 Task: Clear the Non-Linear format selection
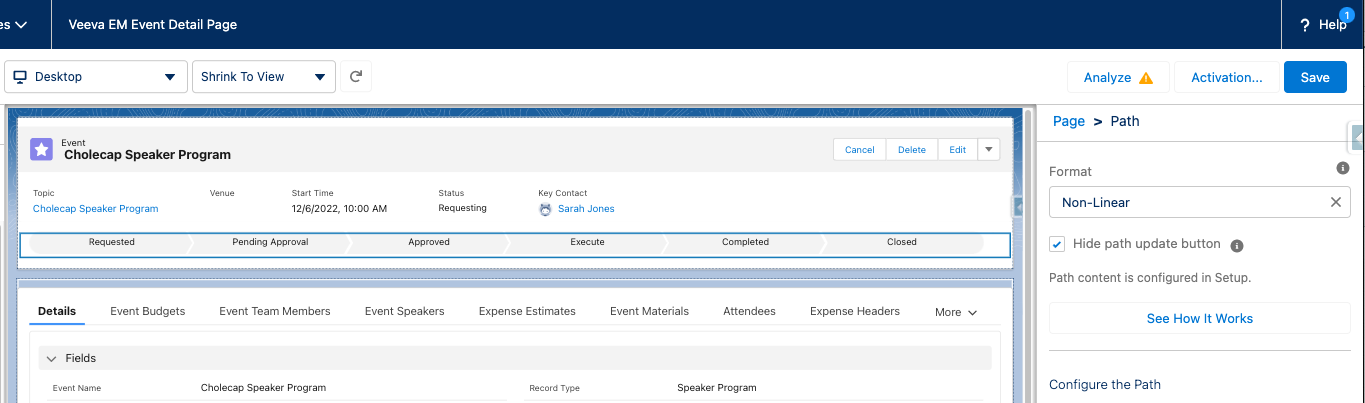coord(1335,202)
